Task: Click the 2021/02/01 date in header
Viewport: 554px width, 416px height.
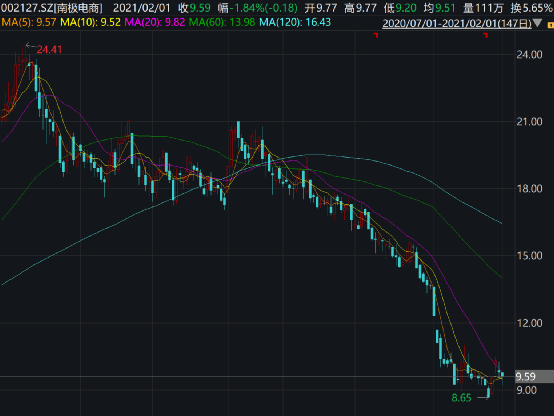Action: tap(141, 8)
